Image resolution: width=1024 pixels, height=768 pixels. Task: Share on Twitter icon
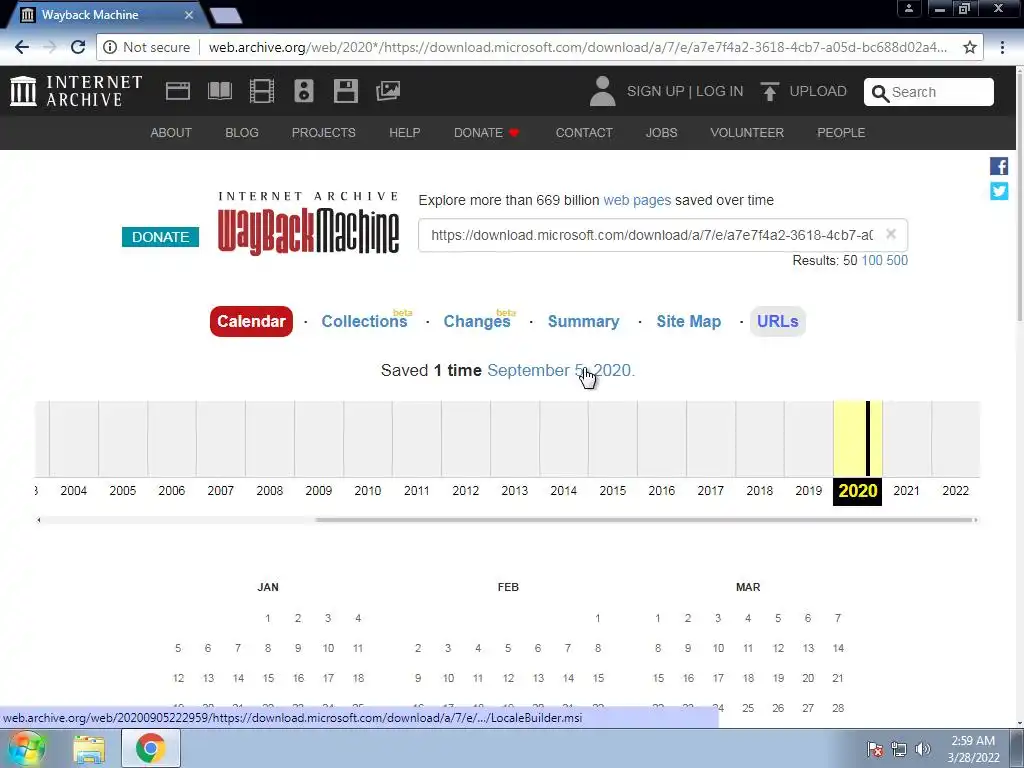click(x=999, y=191)
